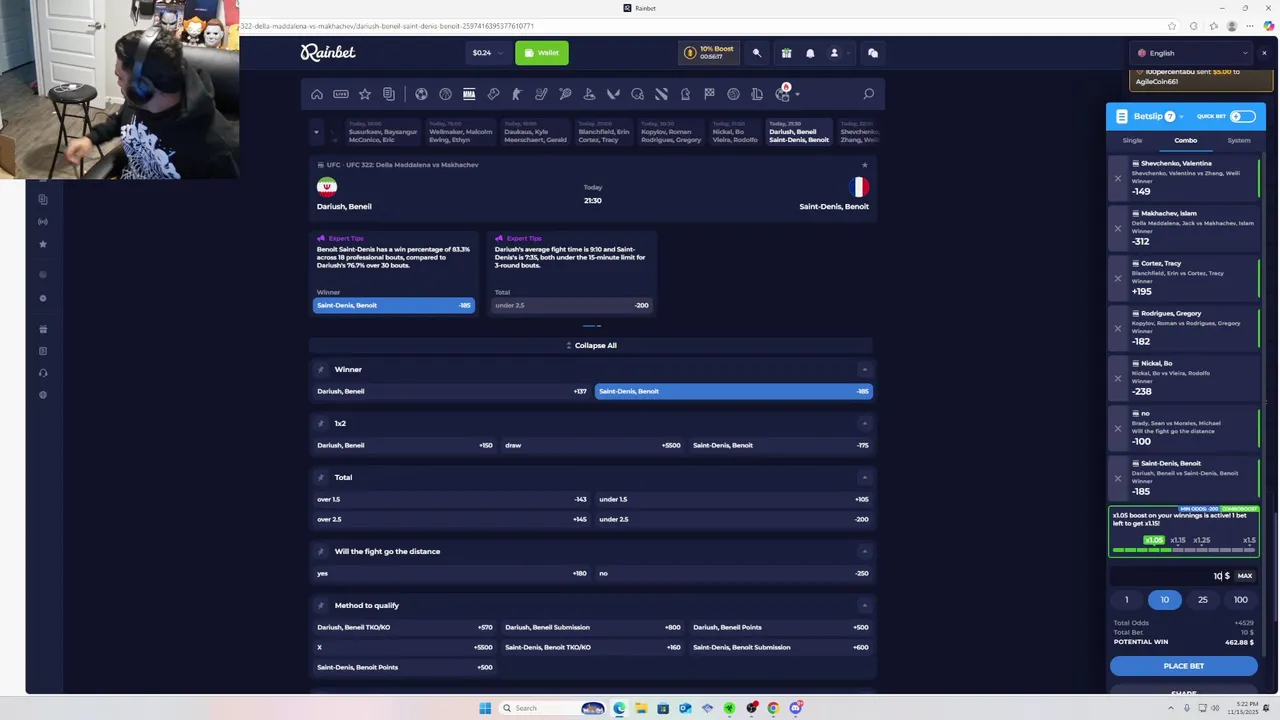The height and width of the screenshot is (720, 1280).
Task: Toggle the Quick Bet switch
Action: coord(1242,116)
